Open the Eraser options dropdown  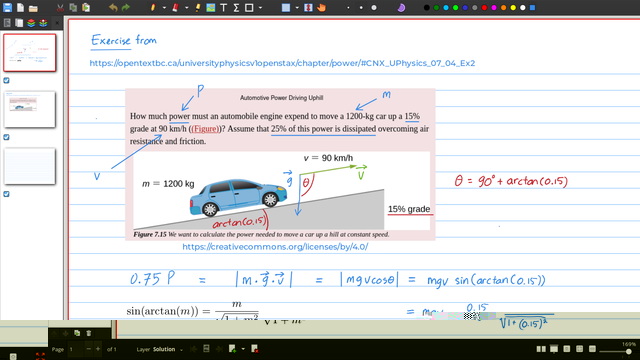[187, 8]
